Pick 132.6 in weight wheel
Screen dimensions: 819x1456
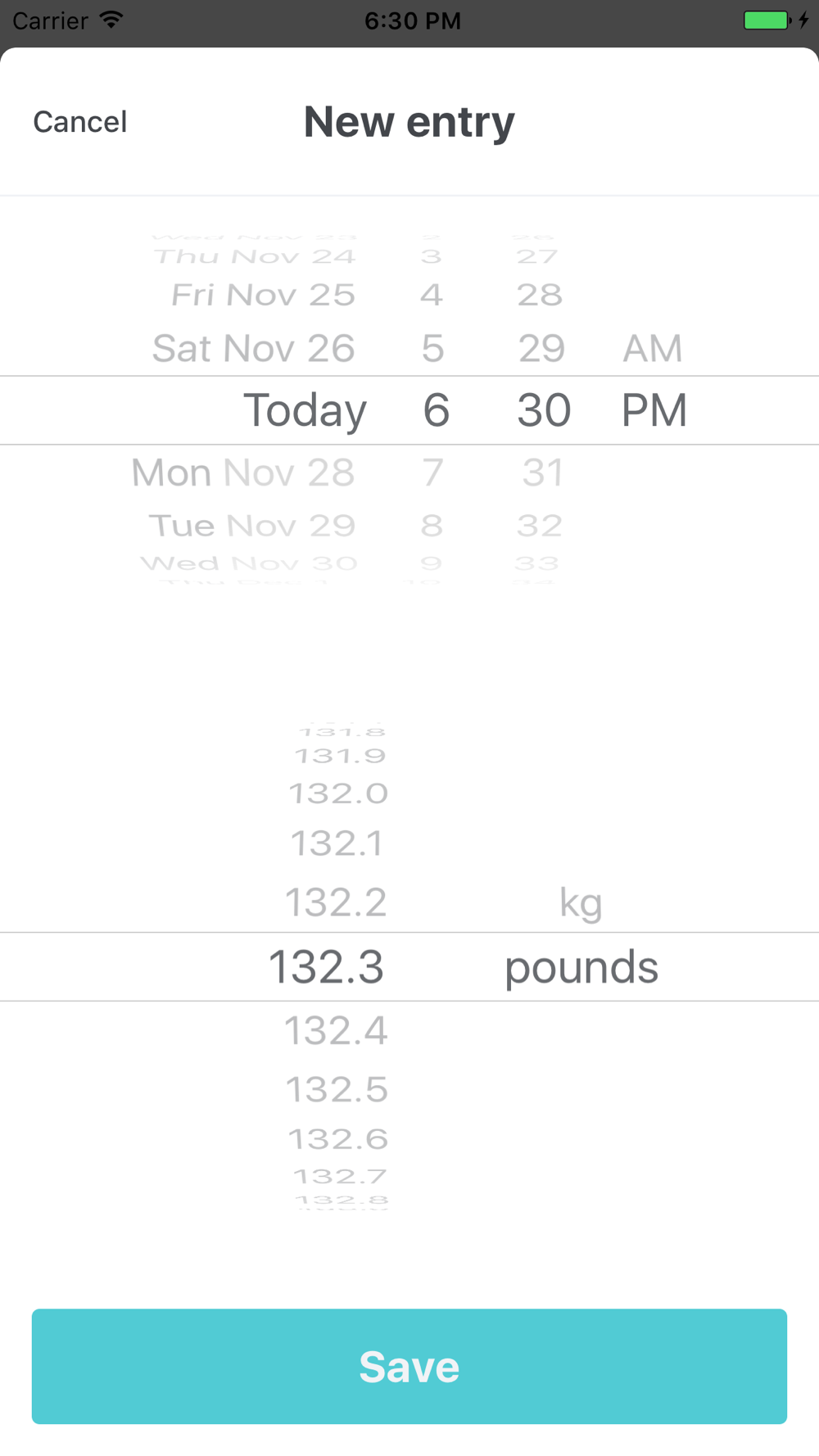[x=338, y=1139]
